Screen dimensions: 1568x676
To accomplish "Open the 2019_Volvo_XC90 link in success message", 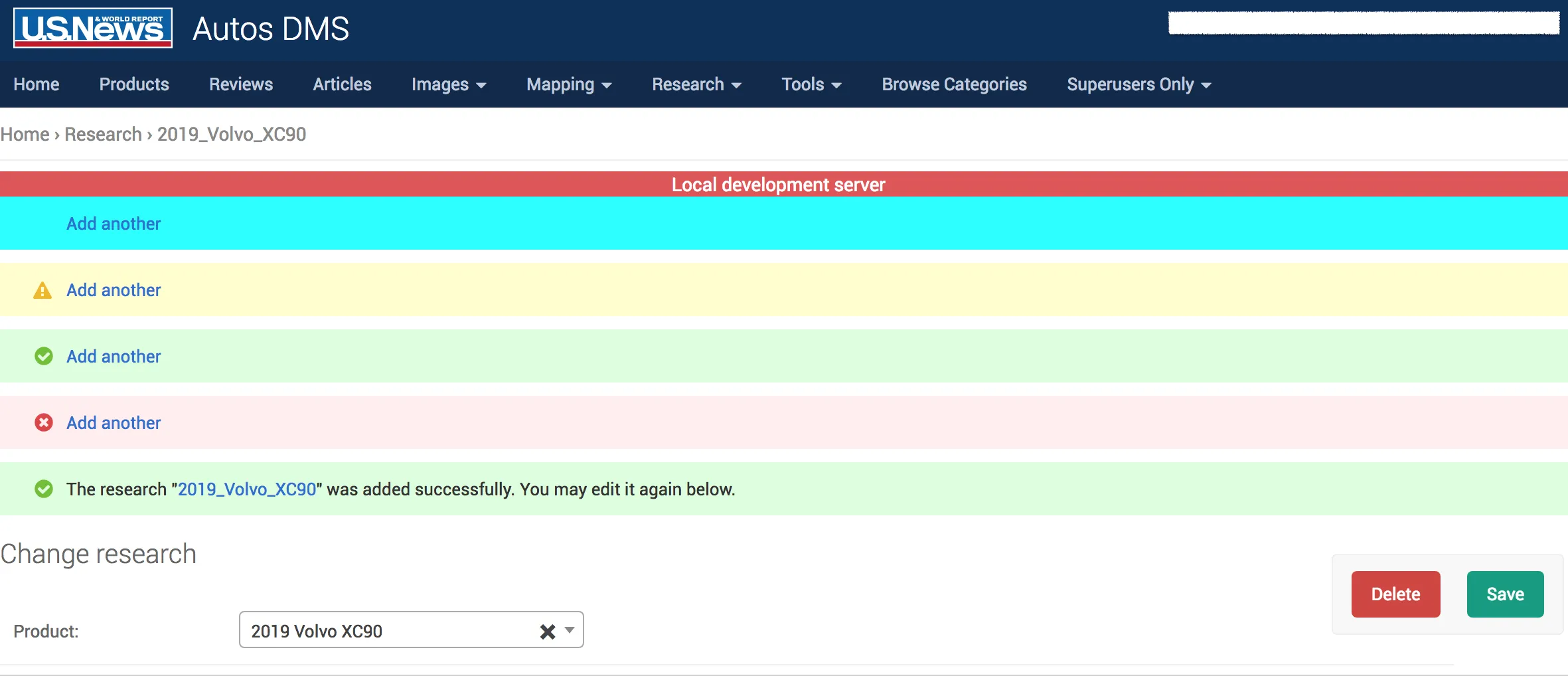I will [247, 489].
